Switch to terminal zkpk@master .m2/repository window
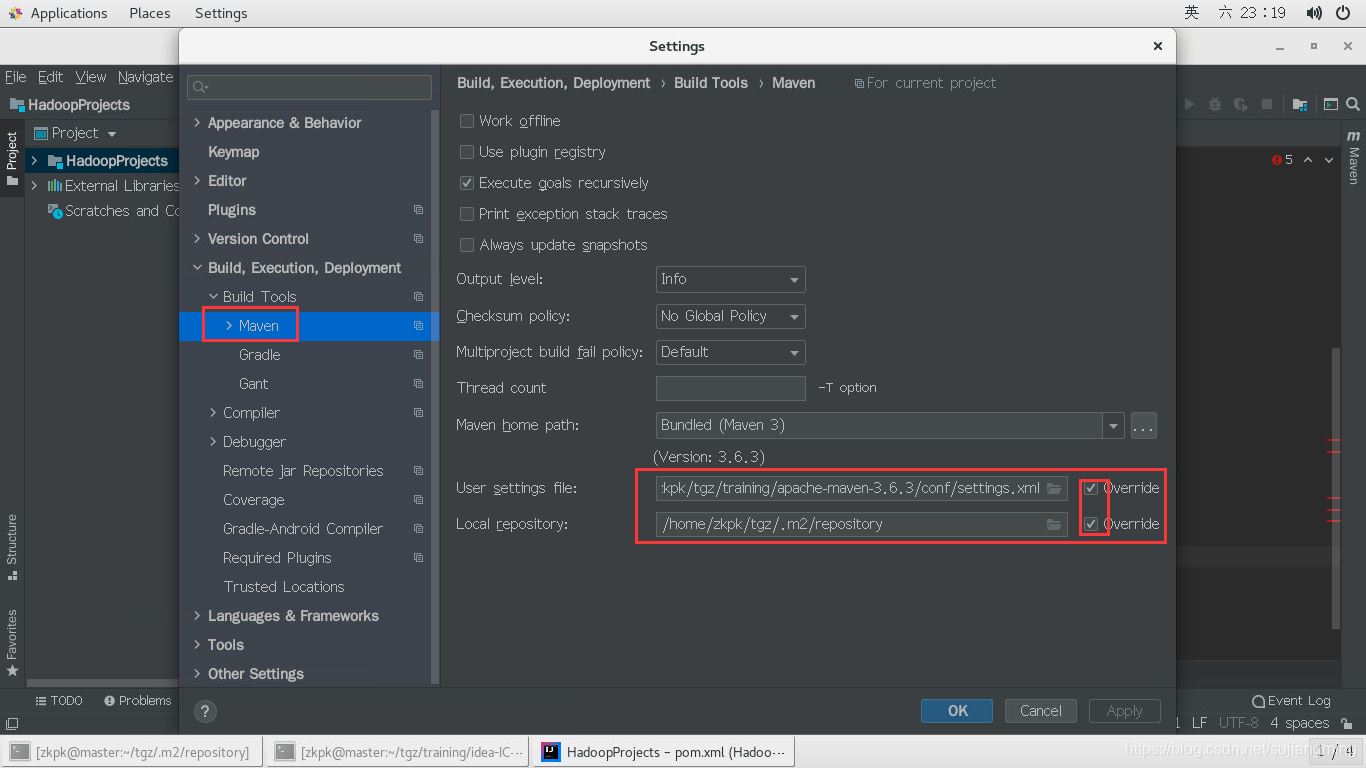1366x768 pixels. [132, 752]
